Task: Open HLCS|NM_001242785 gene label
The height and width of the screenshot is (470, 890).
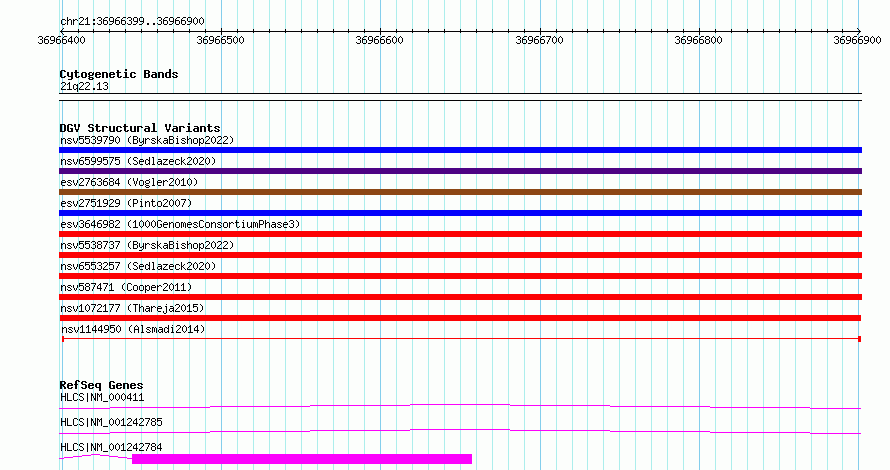Action: point(111,422)
